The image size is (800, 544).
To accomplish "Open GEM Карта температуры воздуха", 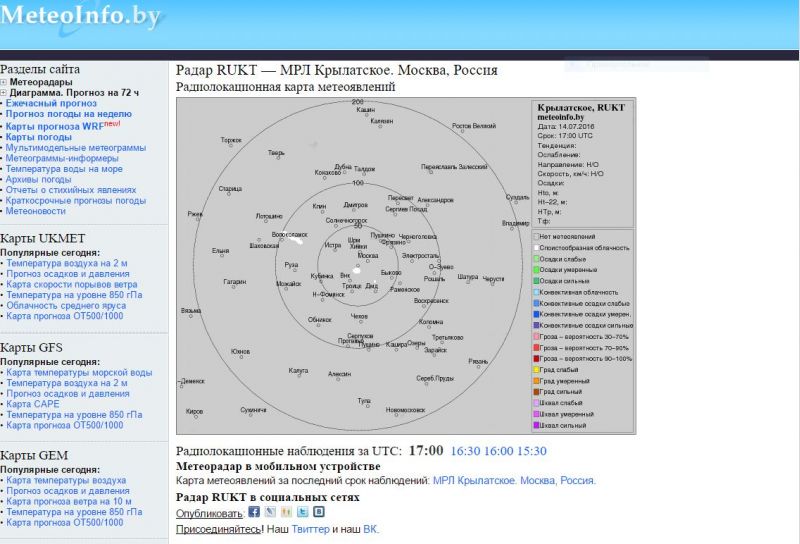I will (x=66, y=480).
